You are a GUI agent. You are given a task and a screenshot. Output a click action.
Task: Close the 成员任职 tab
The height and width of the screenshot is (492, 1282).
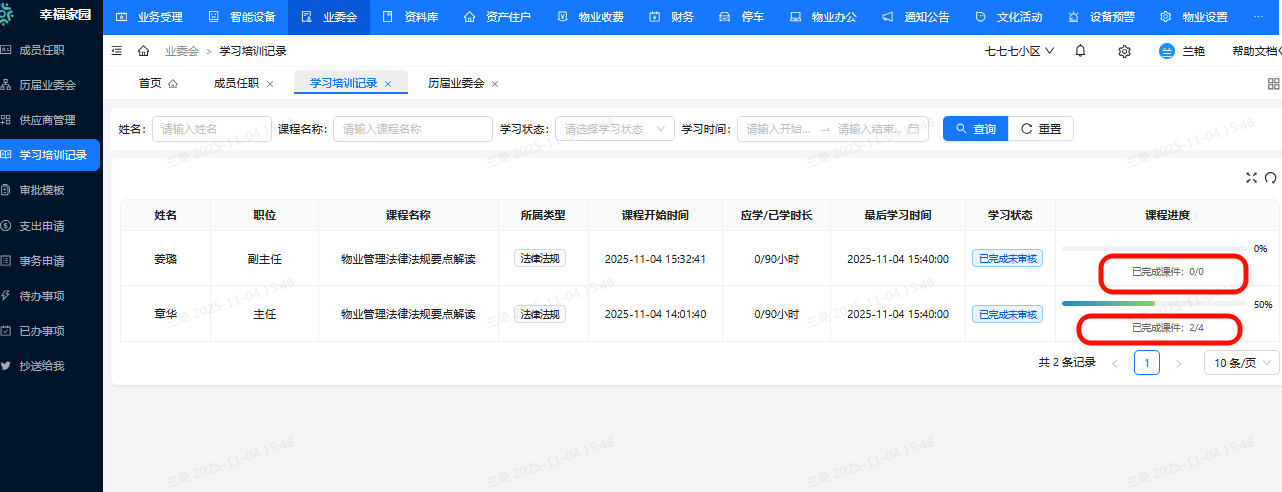(x=270, y=84)
